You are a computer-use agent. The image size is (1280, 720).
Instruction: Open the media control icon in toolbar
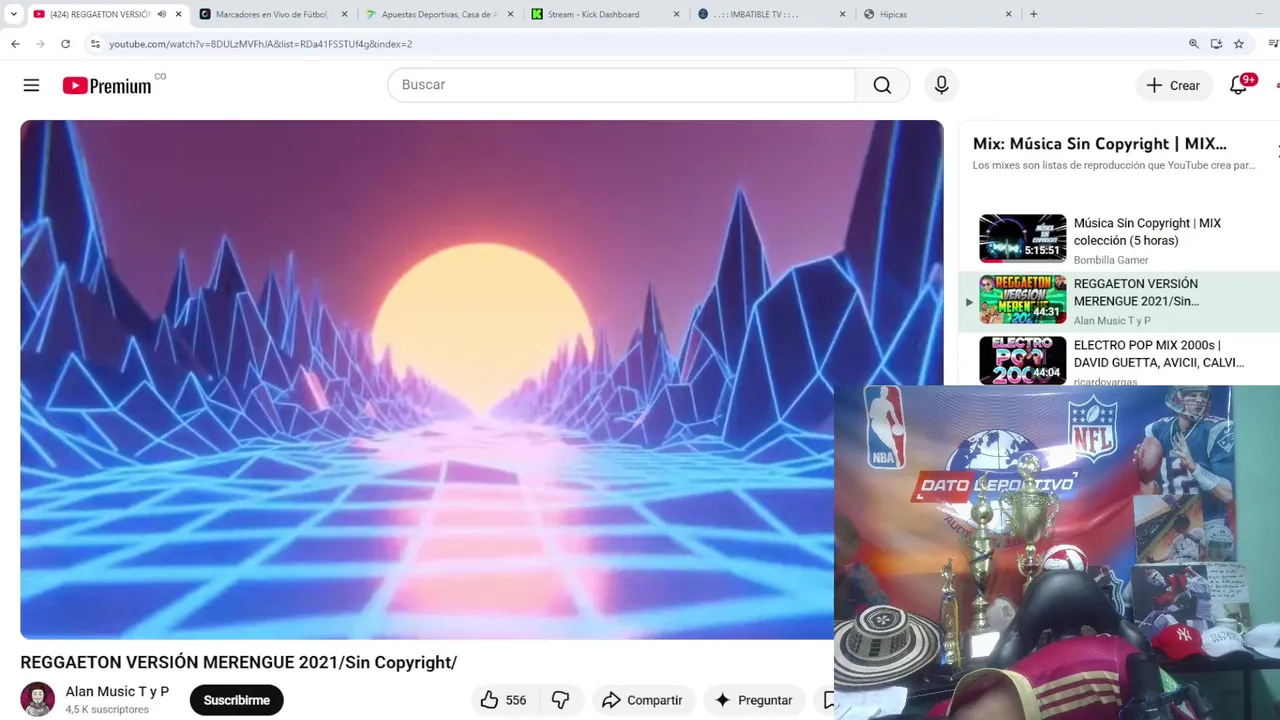pos(1273,44)
